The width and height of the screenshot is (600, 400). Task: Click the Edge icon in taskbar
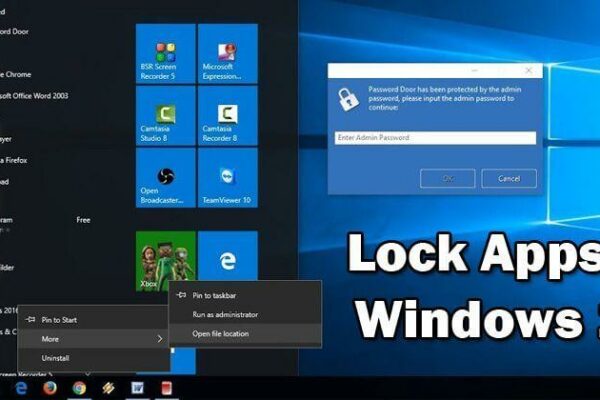point(21,388)
